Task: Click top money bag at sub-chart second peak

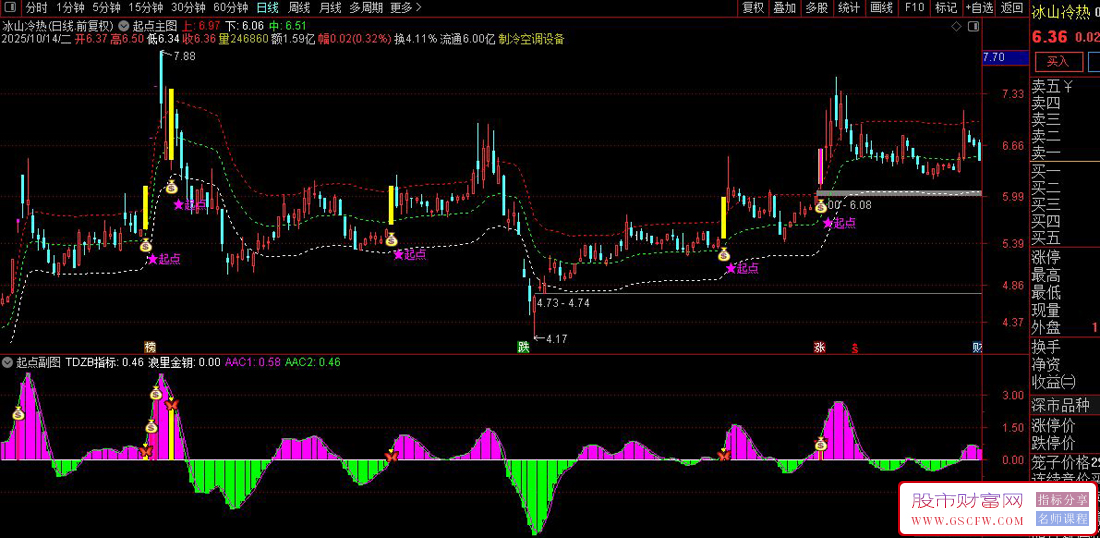Action: point(156,394)
